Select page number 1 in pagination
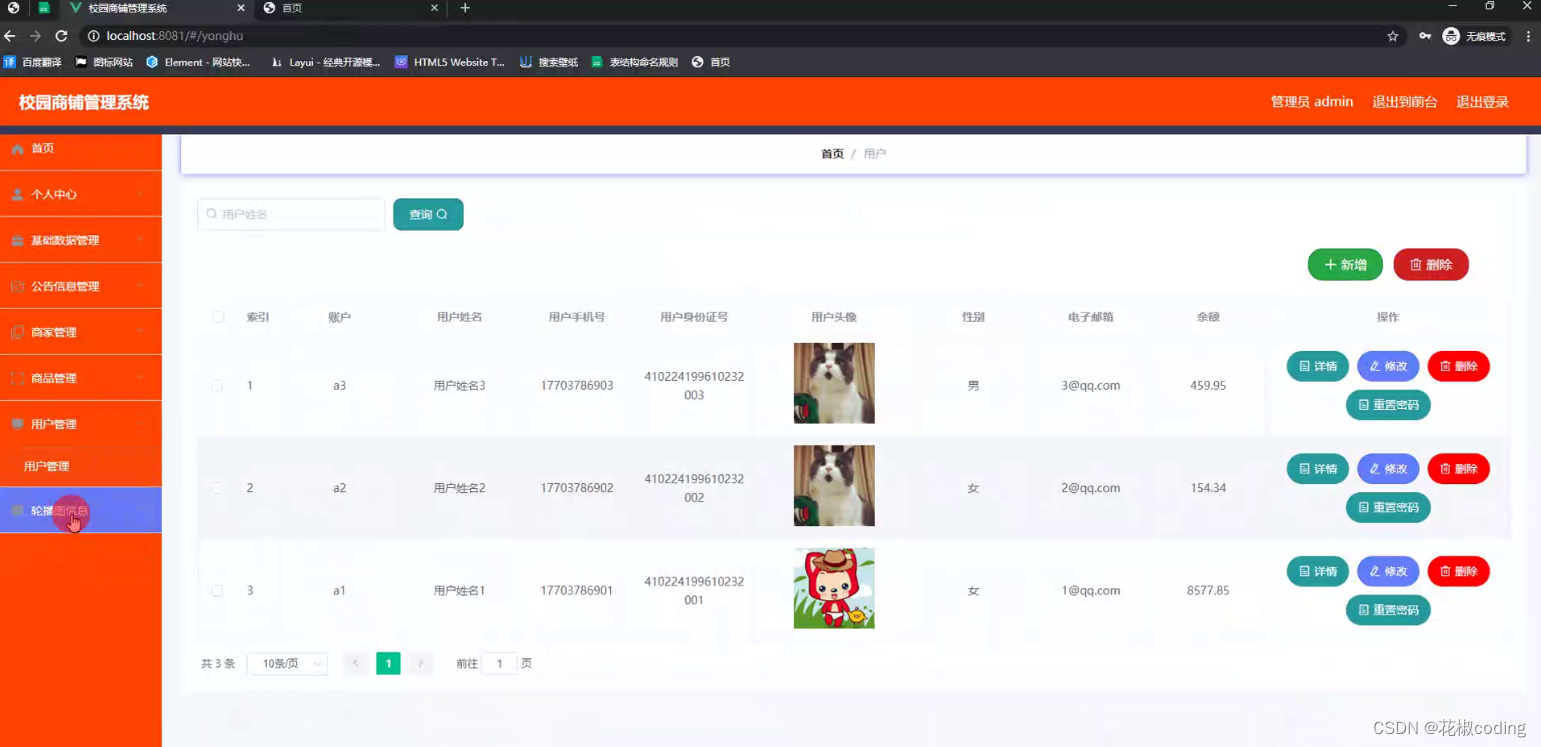Image resolution: width=1541 pixels, height=747 pixels. click(388, 663)
